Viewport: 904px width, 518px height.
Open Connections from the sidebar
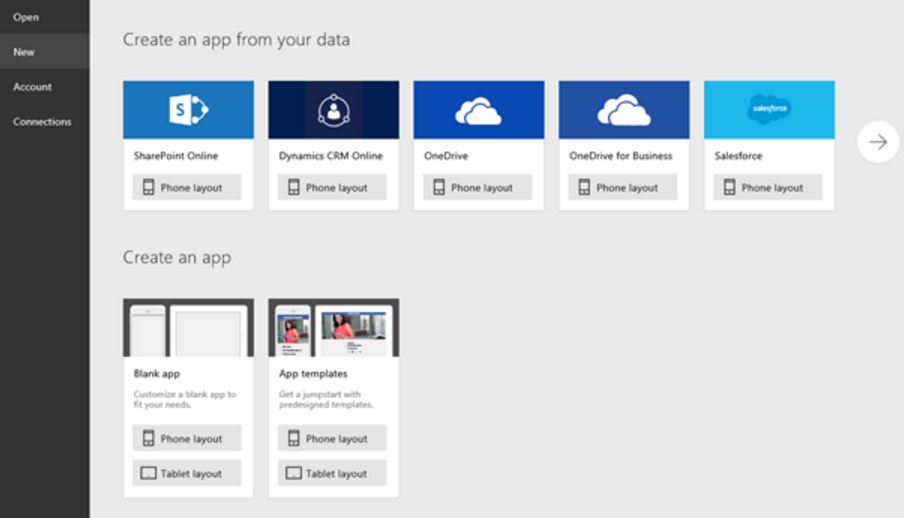pyautogui.click(x=42, y=122)
